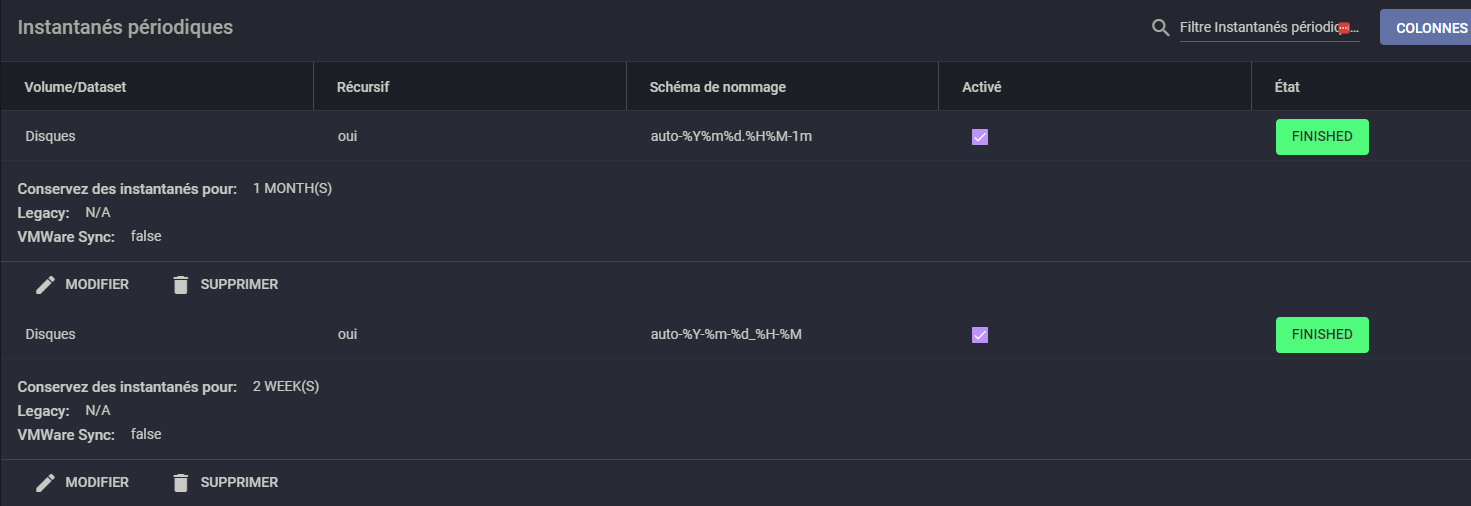Uncheck Activé for the auto-%Y-%m-%d_%H-%M task
This screenshot has height=506, width=1471.
click(980, 335)
